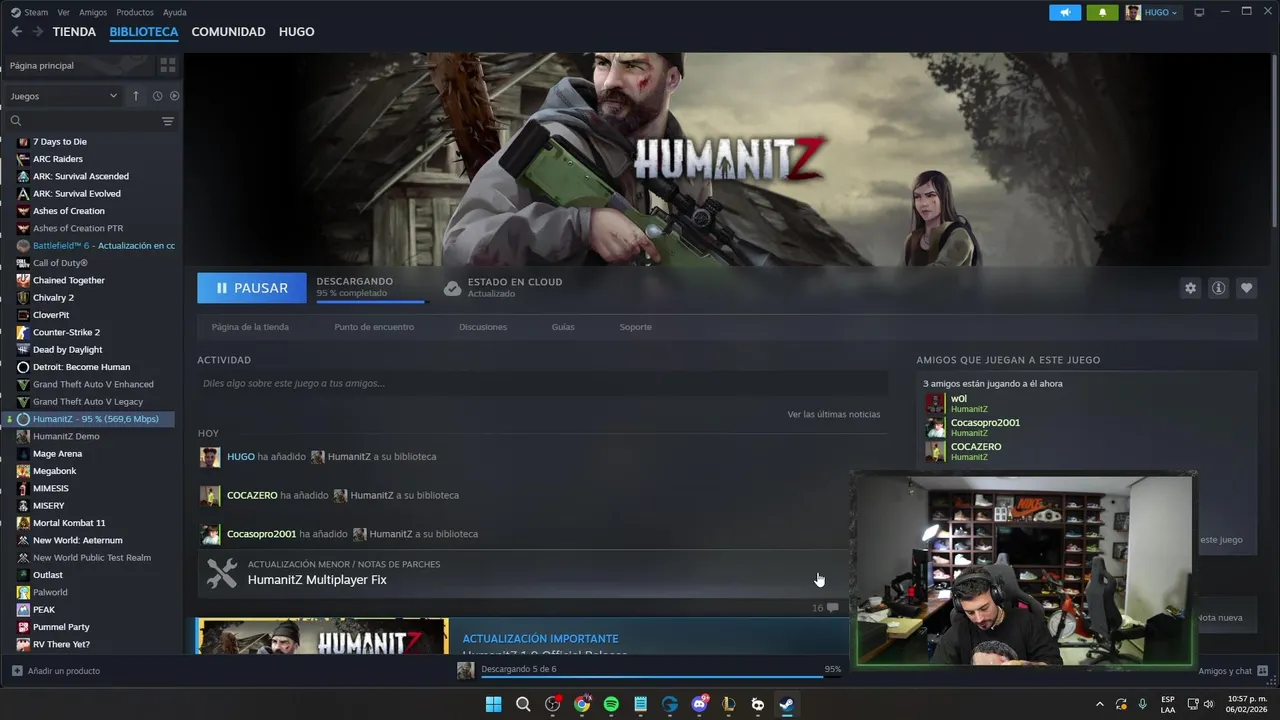The height and width of the screenshot is (720, 1280).
Task: Click library search field
Action: [82, 121]
